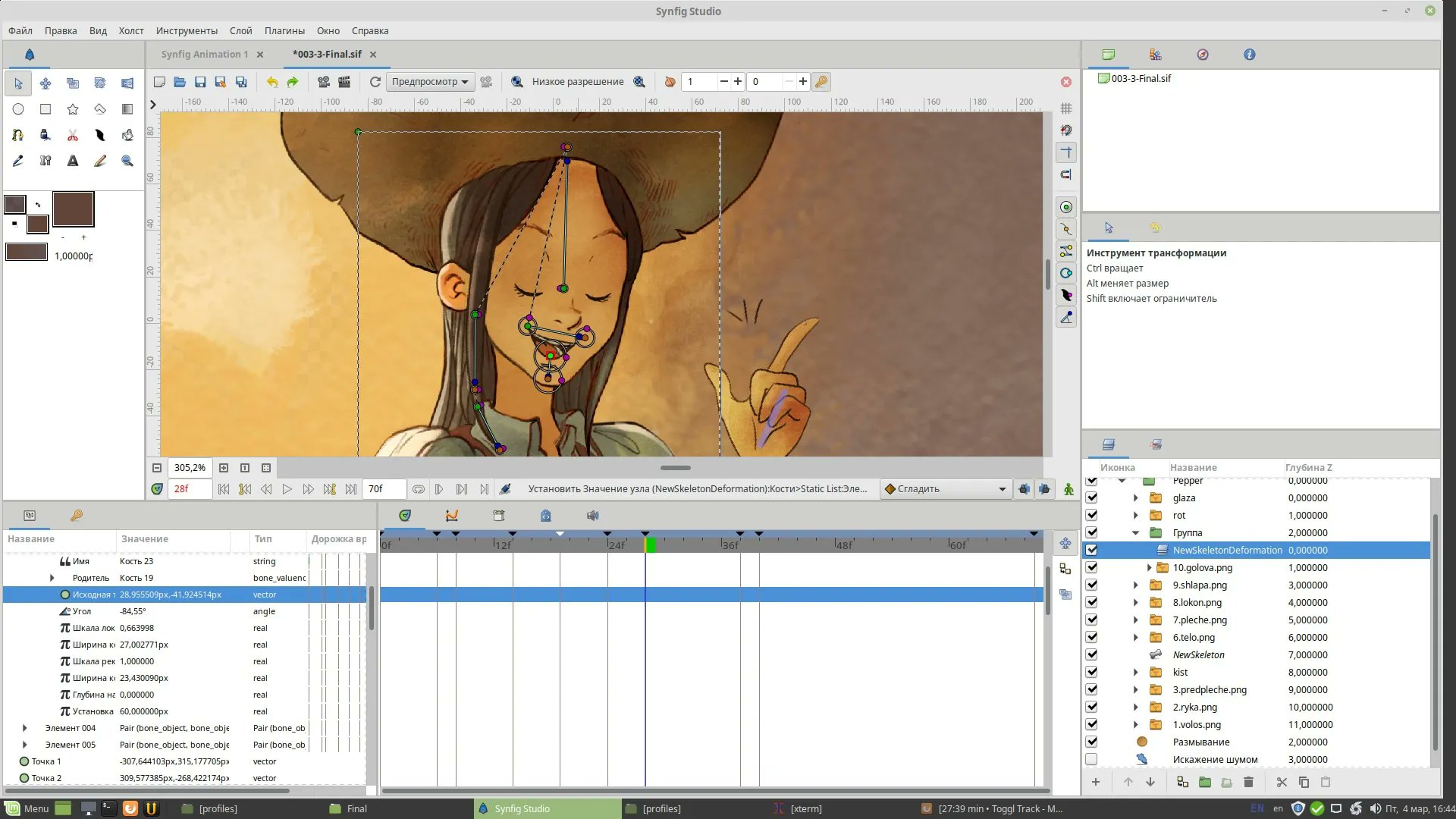Image resolution: width=1456 pixels, height=819 pixels.
Task: Click the Mint Menu button
Action: [27, 808]
